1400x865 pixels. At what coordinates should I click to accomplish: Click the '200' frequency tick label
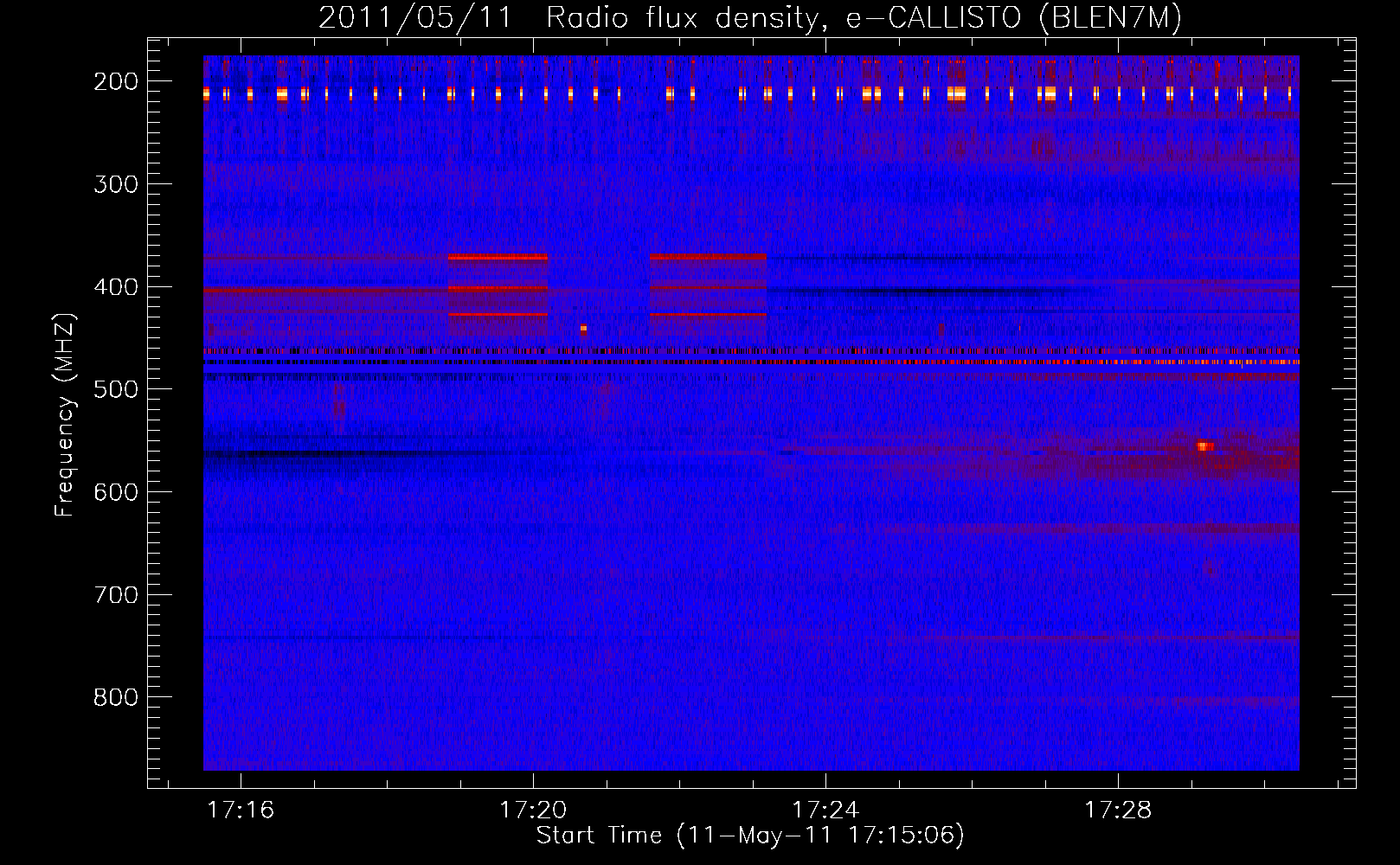click(116, 81)
